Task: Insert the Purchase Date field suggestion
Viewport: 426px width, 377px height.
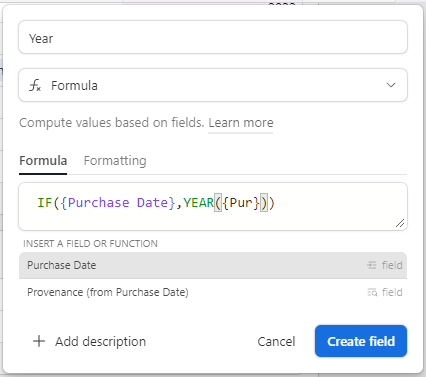Action: [213, 265]
